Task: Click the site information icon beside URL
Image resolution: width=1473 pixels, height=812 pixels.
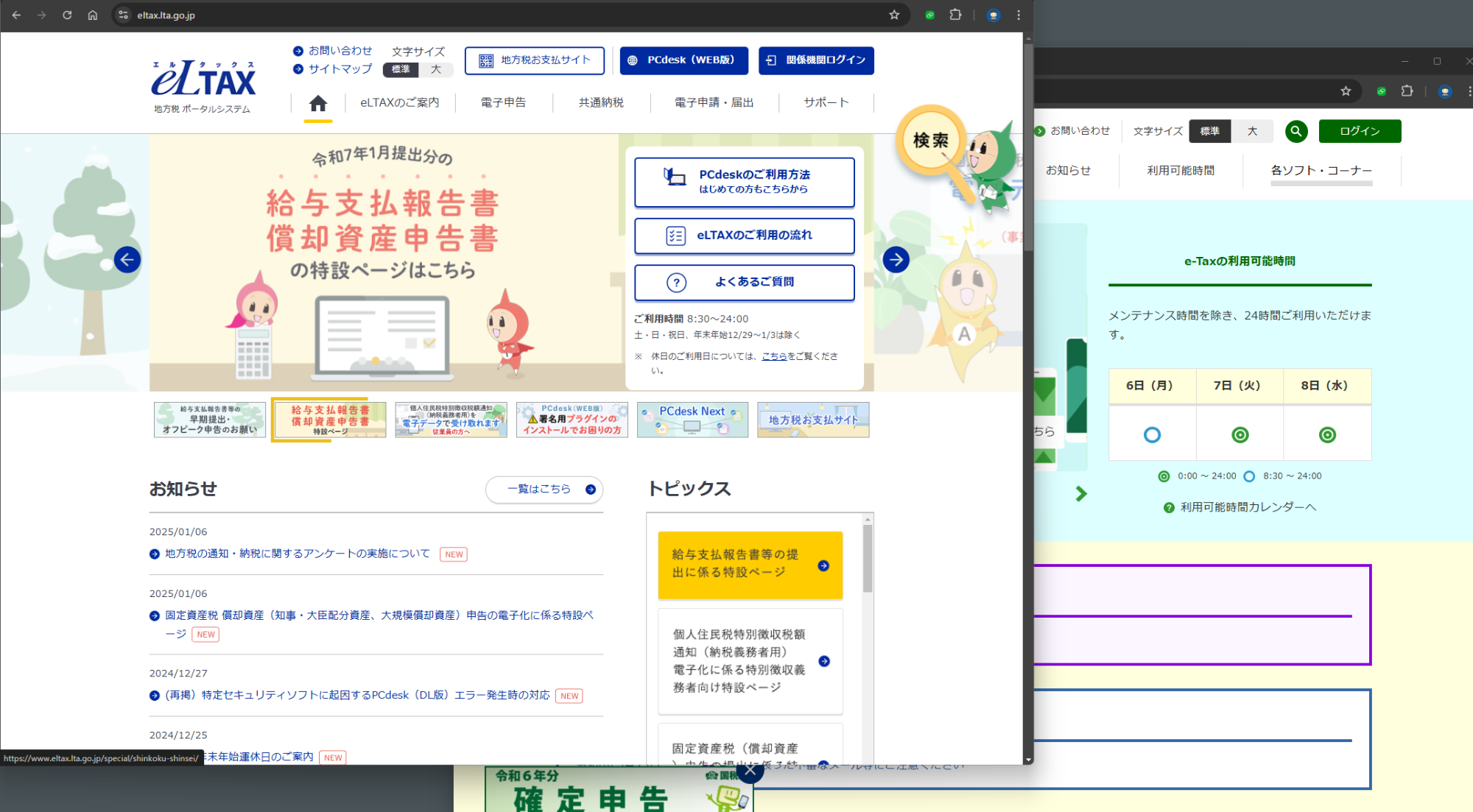Action: pyautogui.click(x=124, y=15)
